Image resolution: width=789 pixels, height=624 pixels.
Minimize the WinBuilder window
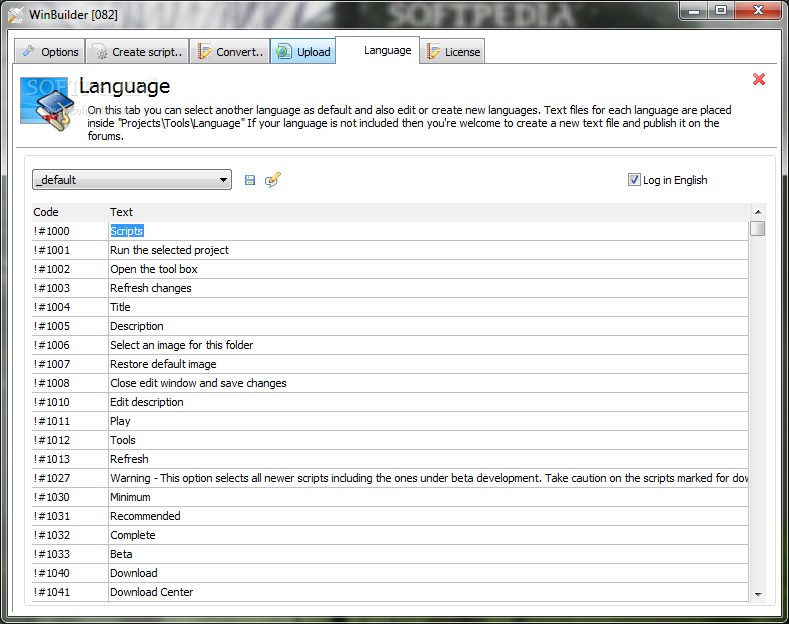tap(694, 10)
